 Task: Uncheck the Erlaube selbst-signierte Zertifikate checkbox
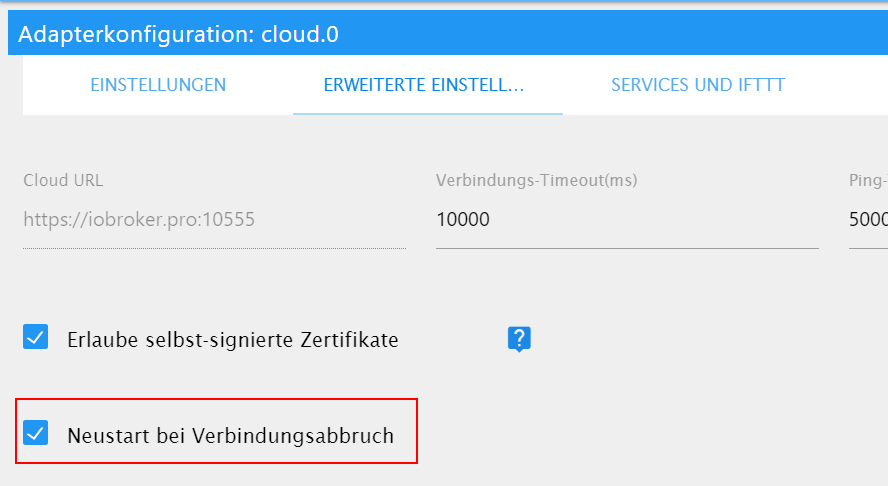click(36, 337)
